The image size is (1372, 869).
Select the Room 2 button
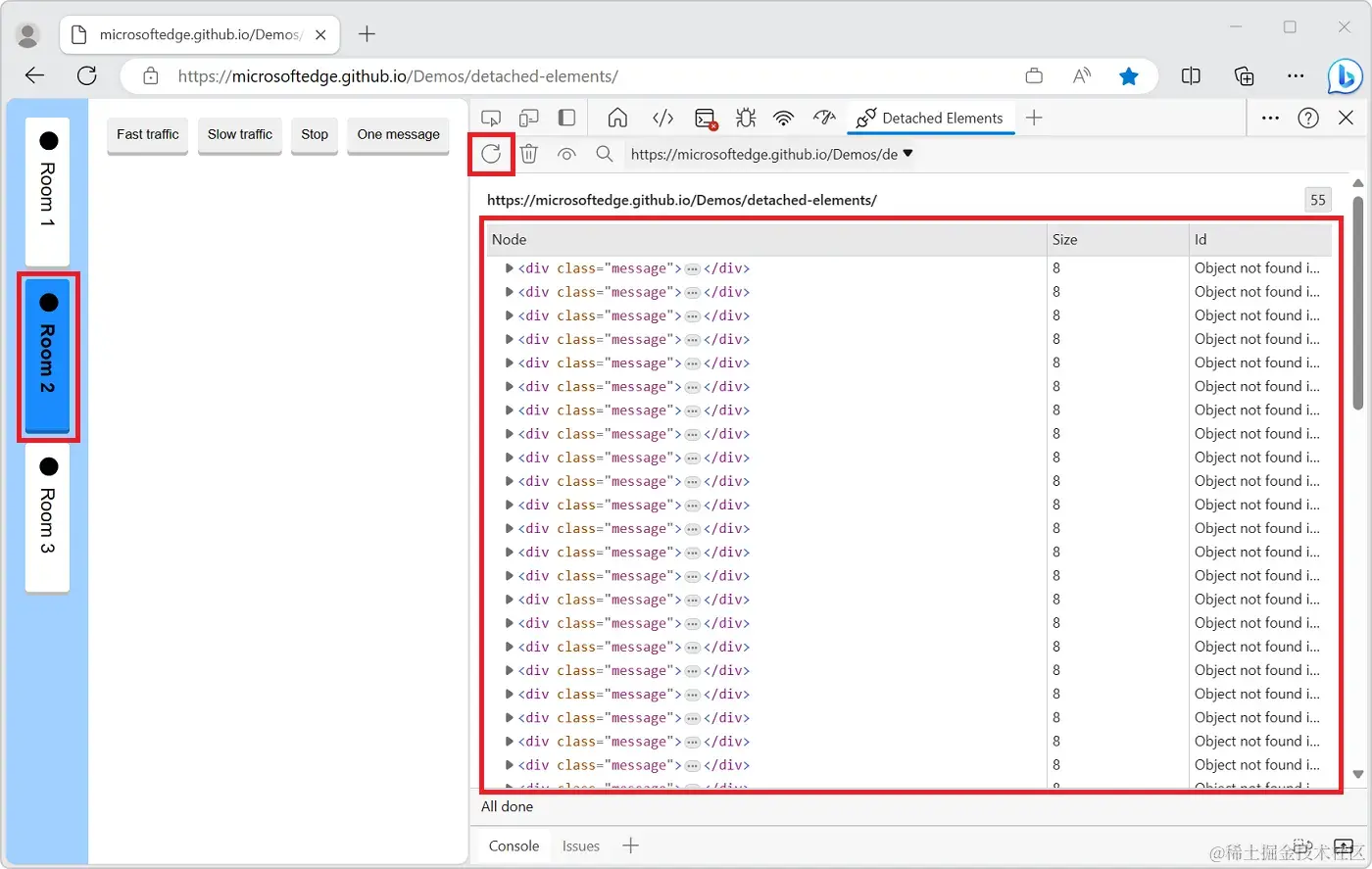47,356
